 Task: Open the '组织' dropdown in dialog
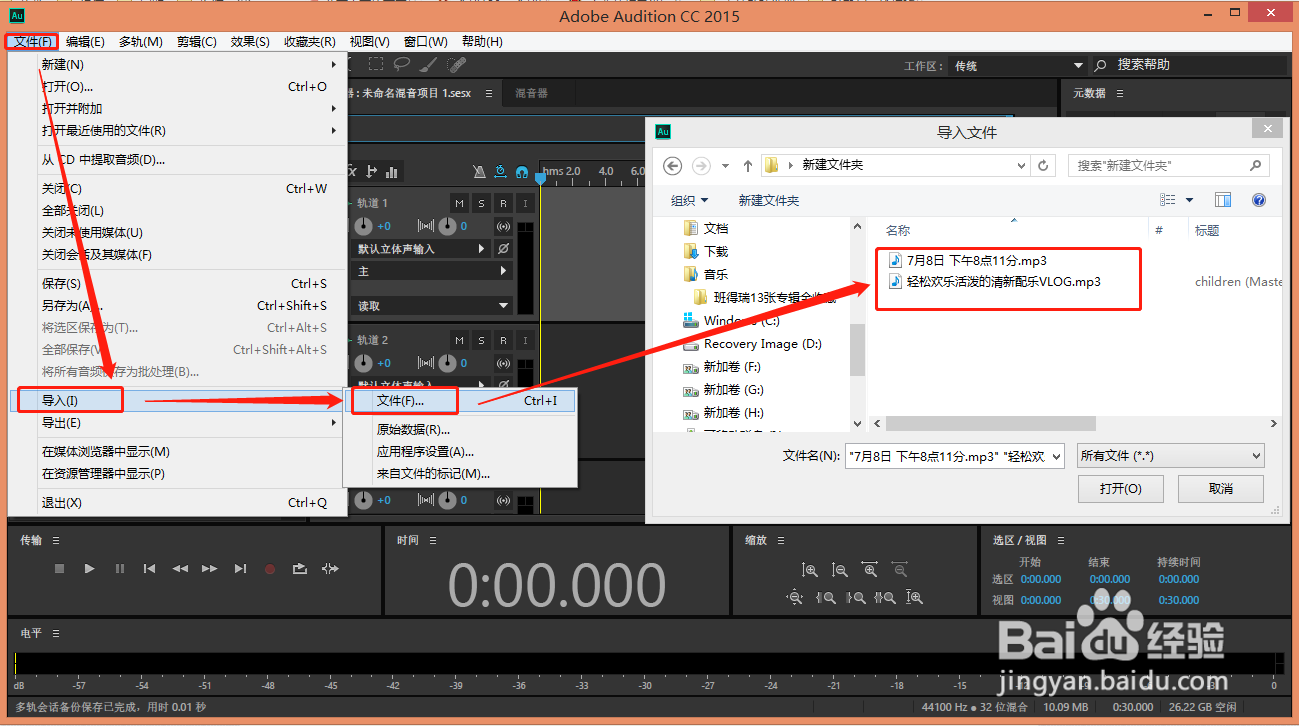[690, 200]
